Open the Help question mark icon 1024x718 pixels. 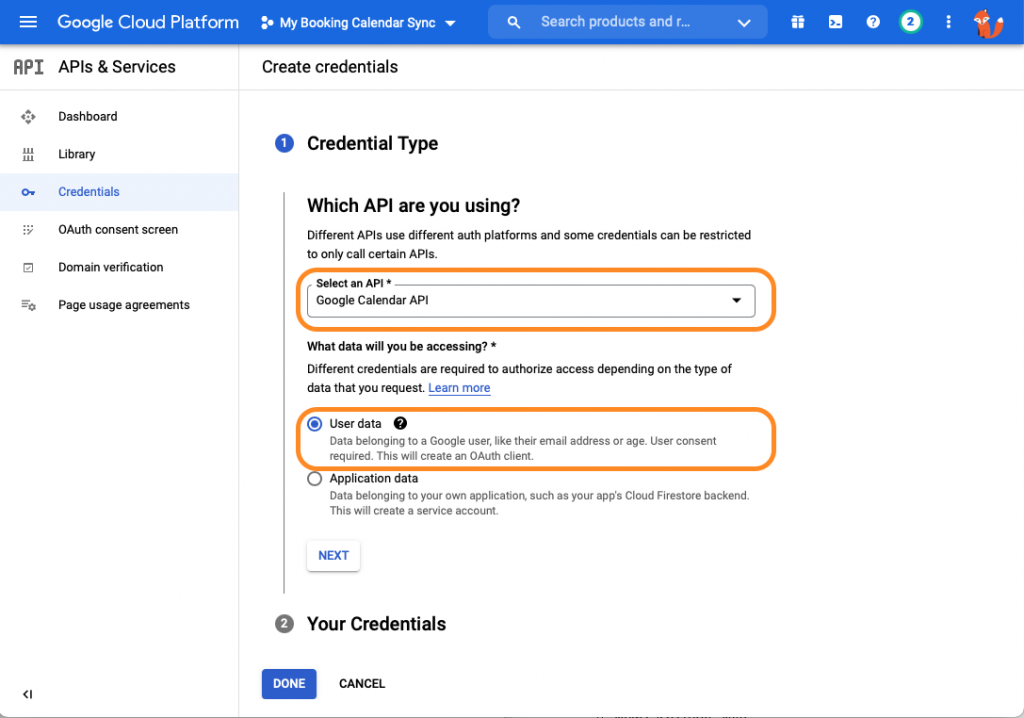873,22
